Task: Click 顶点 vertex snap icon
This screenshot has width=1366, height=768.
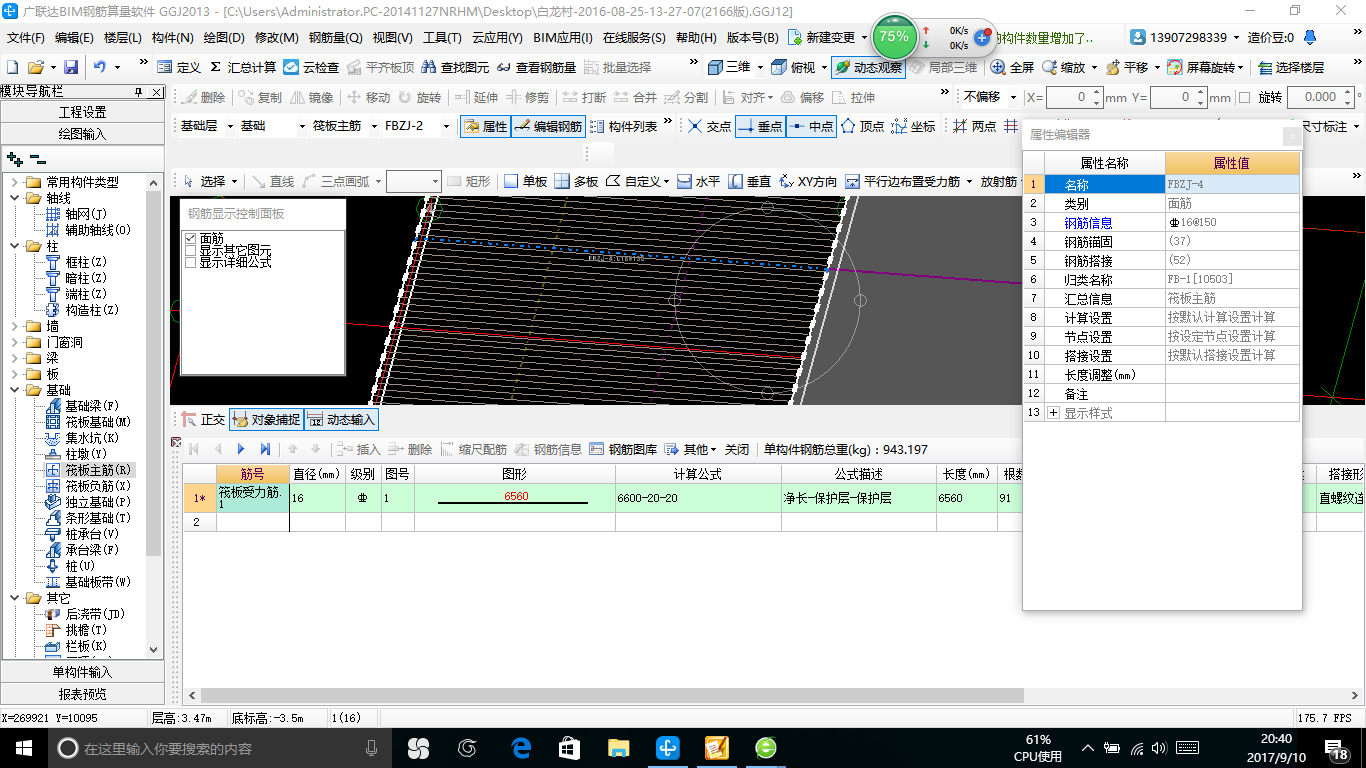Action: tap(862, 126)
